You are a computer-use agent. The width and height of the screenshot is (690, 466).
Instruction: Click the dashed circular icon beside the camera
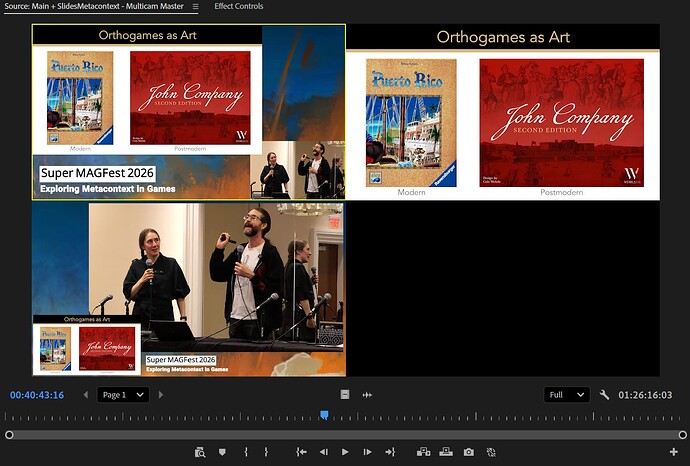click(x=491, y=452)
